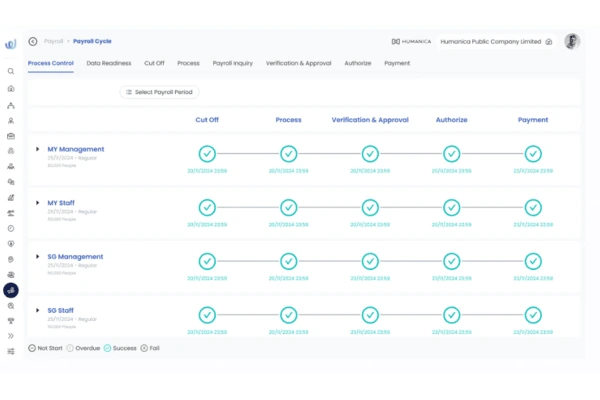Click the Humanica Public Company Limited selector
The width and height of the screenshot is (600, 400).
tap(496, 42)
